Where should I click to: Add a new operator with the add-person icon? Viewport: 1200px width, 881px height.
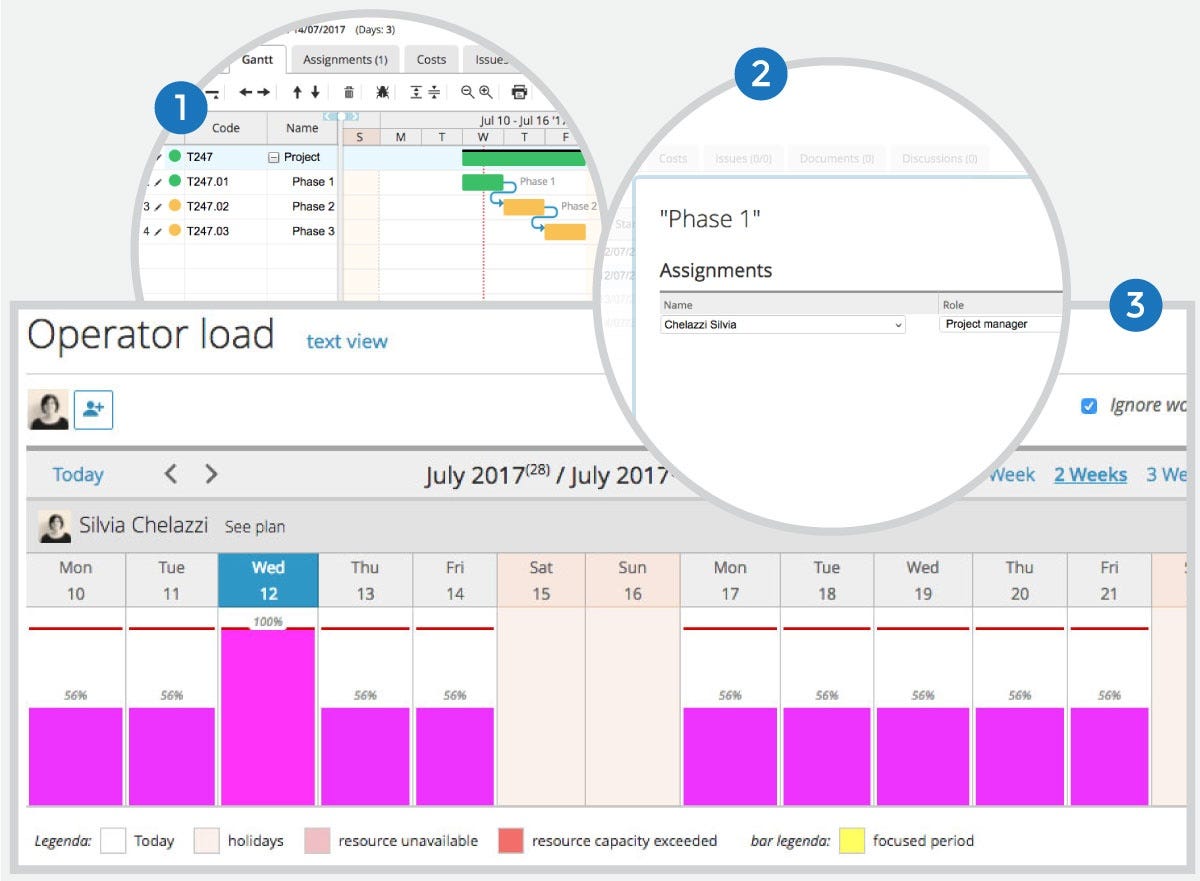(94, 409)
